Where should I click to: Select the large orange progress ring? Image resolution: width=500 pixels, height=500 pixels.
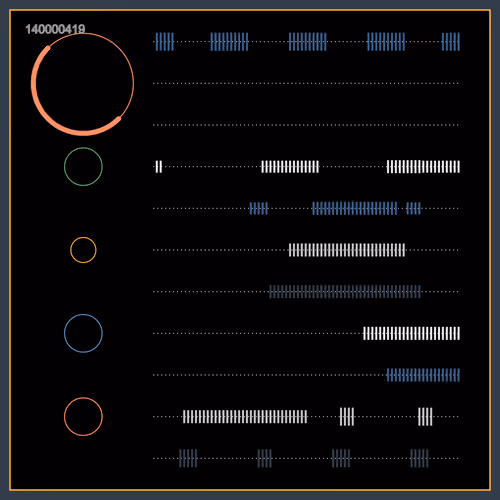click(x=83, y=84)
